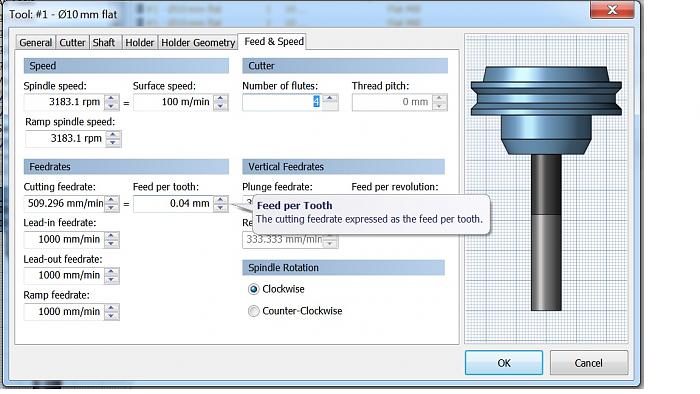Click the Vertical Feedrates section header
The height and width of the screenshot is (394, 700).
tap(343, 167)
